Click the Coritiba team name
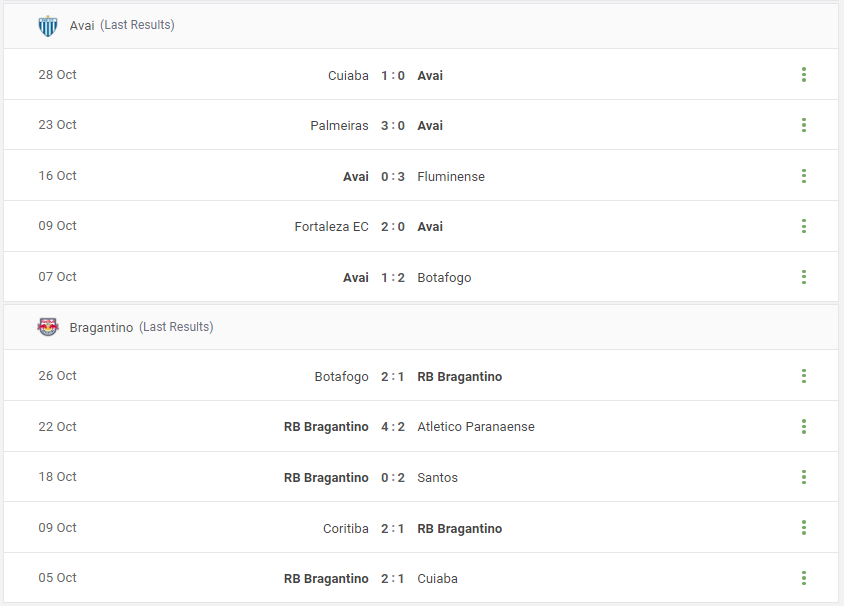This screenshot has height=606, width=844. 346,529
